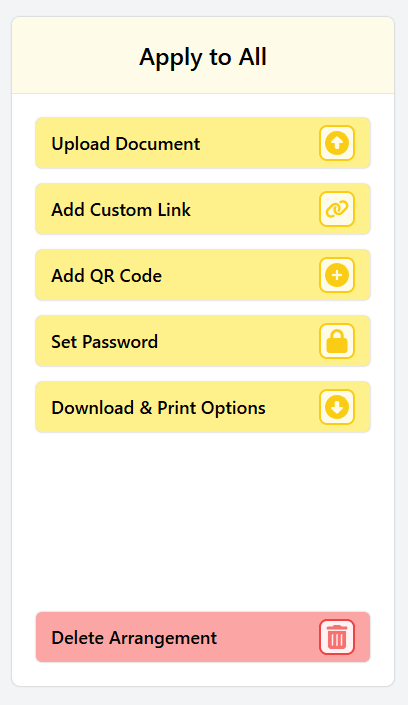Open the Upload Document option
This screenshot has height=705, width=408.
point(203,143)
